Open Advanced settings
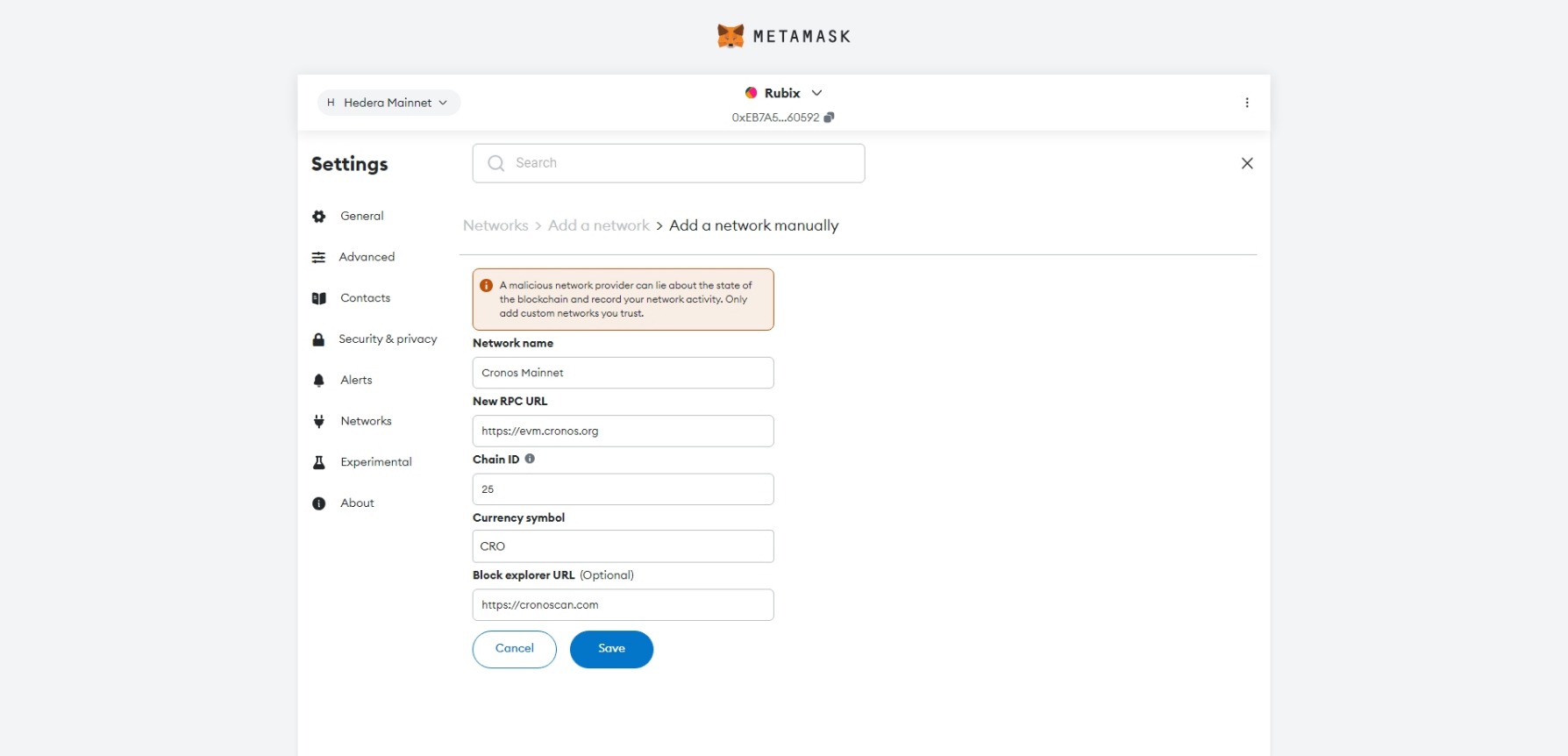Screen dimensions: 1568x756 367,257
